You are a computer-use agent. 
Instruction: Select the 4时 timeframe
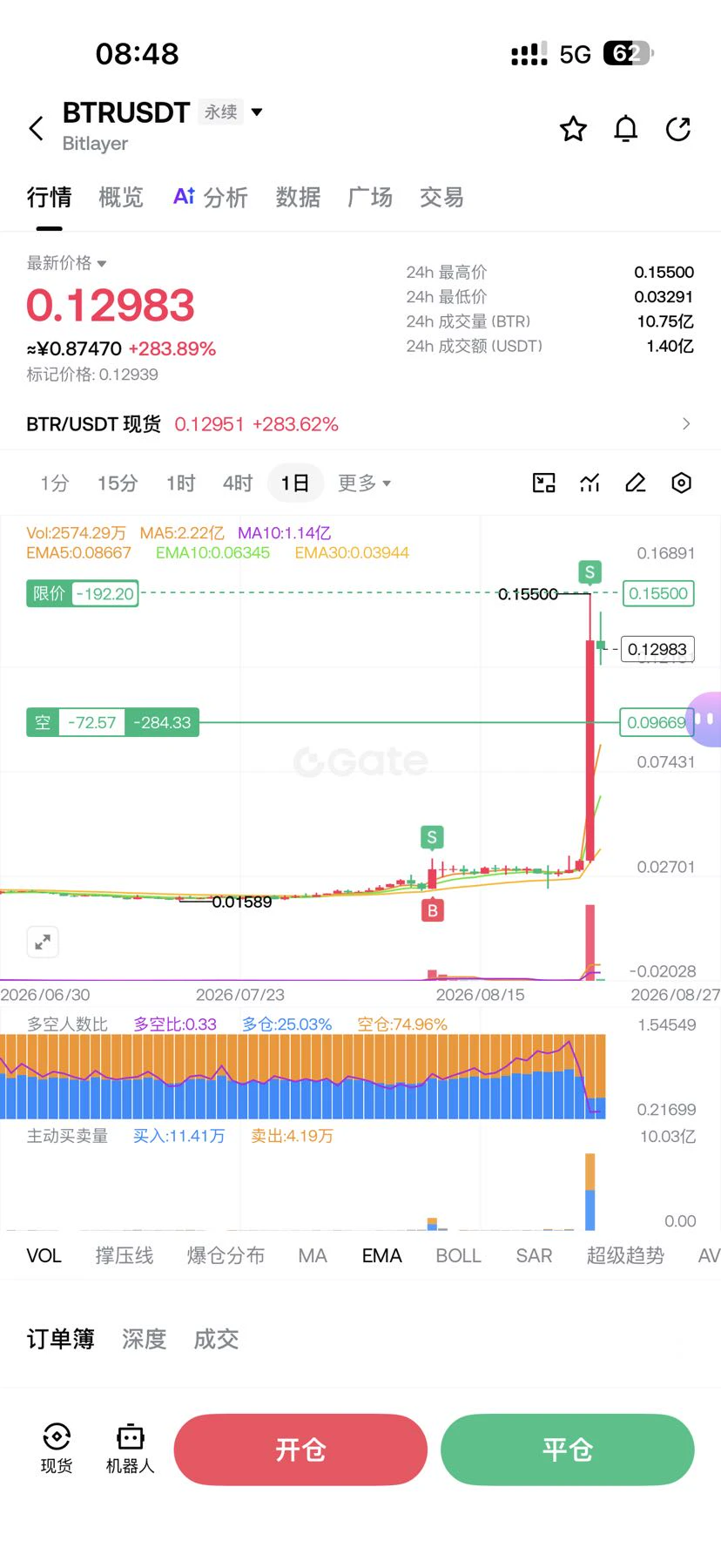pos(237,483)
